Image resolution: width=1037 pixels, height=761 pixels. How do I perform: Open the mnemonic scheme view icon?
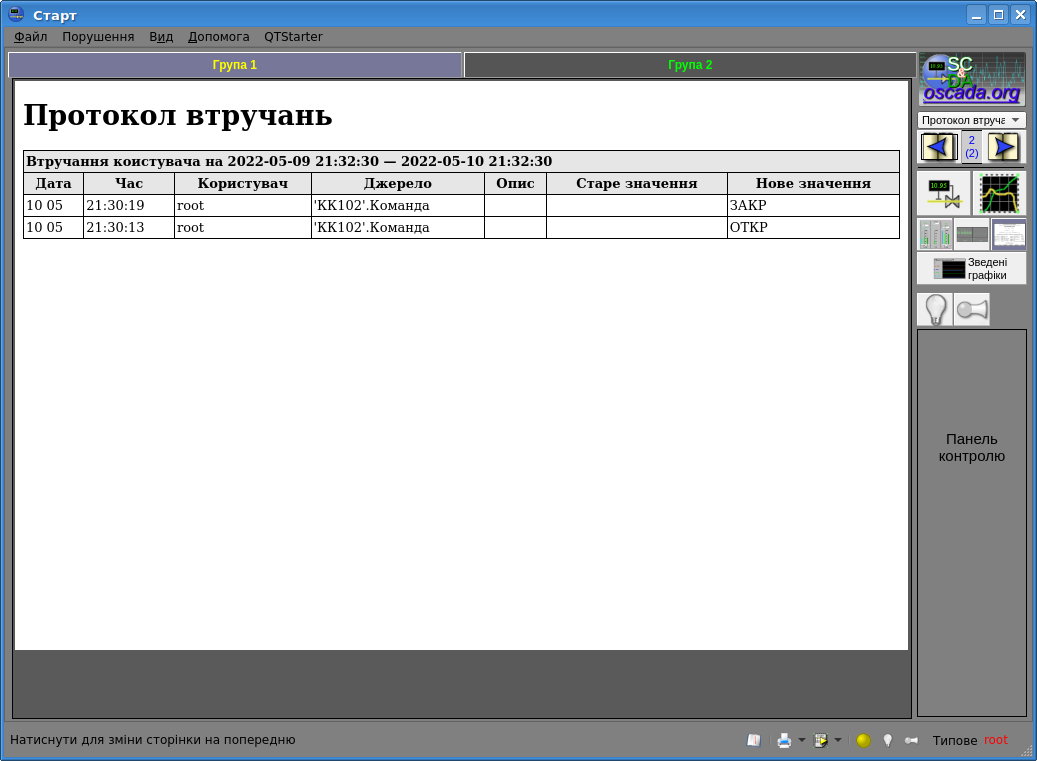pyautogui.click(x=943, y=193)
